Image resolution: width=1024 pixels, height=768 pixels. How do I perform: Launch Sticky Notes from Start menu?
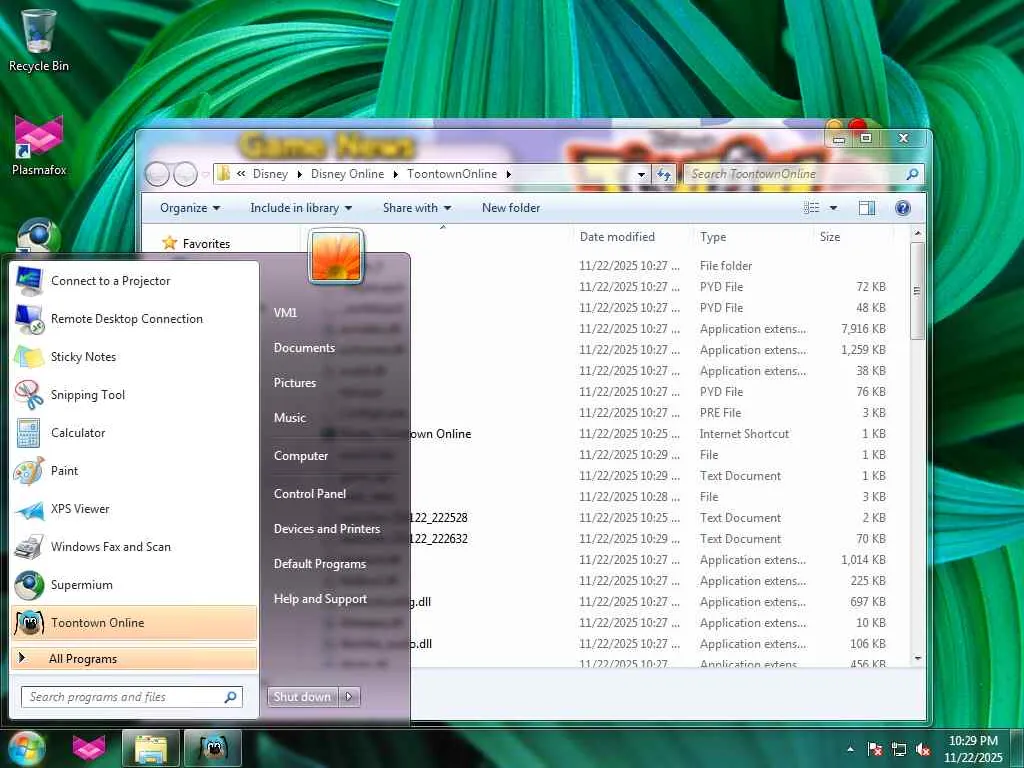(135, 357)
